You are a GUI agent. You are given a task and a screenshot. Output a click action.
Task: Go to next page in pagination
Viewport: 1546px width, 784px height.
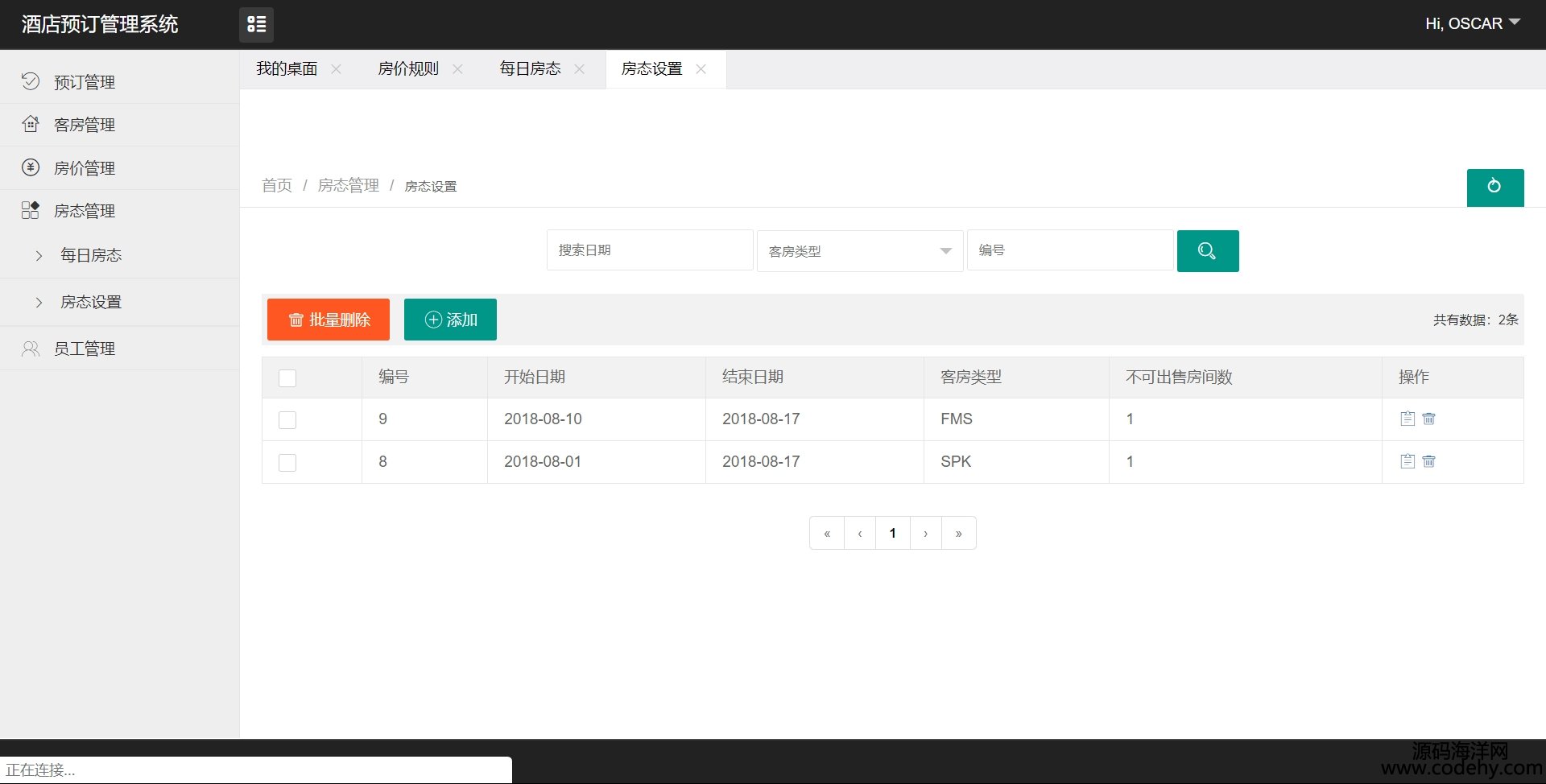(926, 533)
